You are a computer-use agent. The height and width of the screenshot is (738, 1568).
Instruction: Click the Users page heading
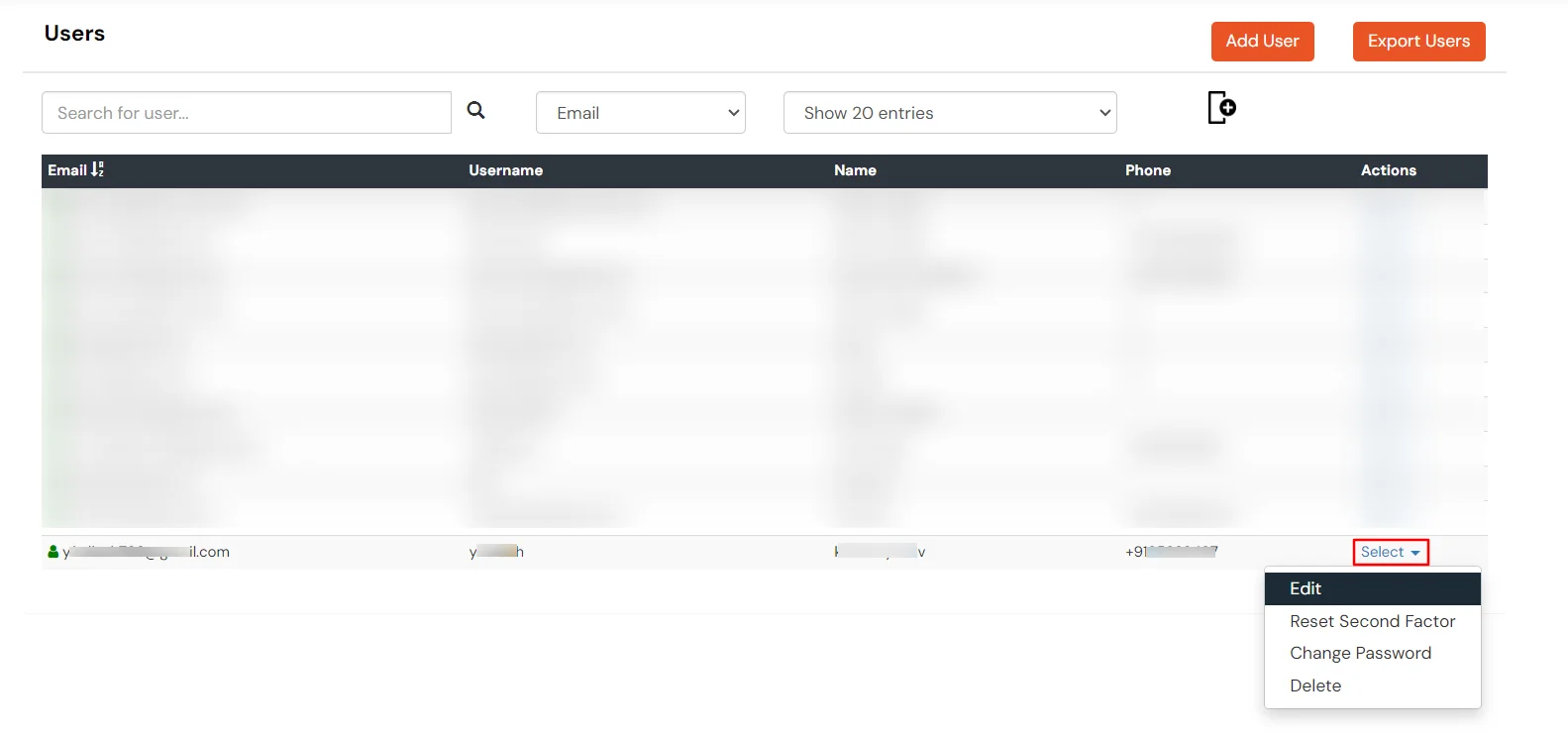click(x=74, y=34)
